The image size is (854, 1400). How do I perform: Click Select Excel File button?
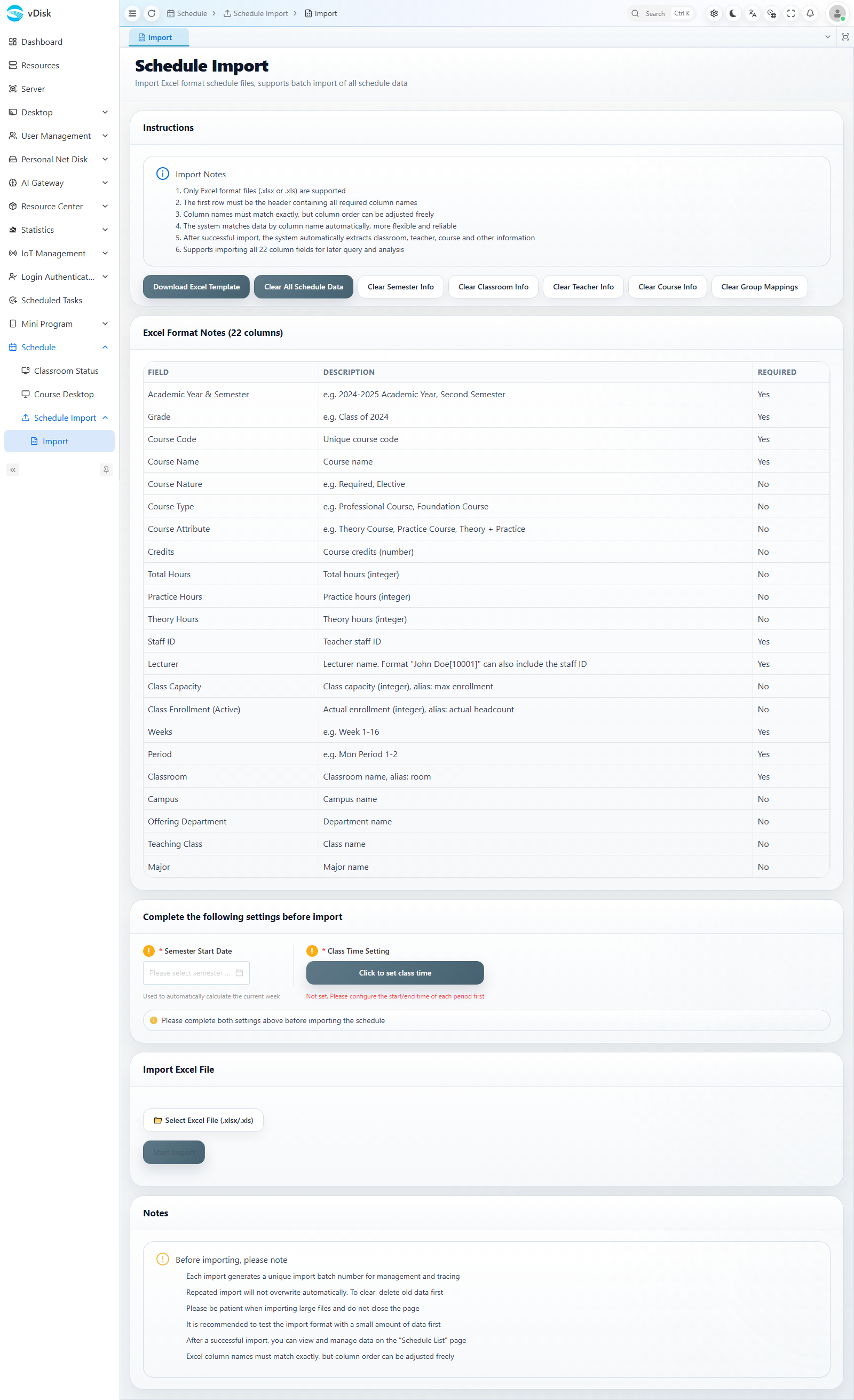(x=203, y=1120)
